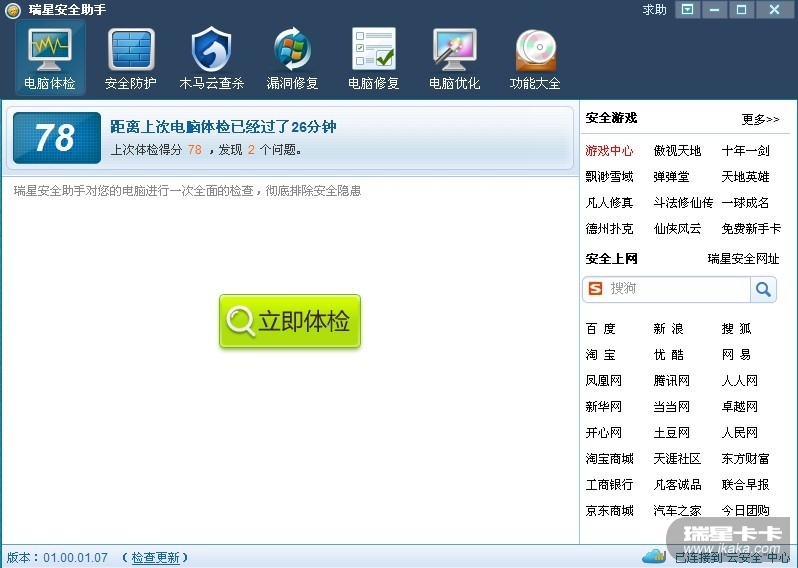Screen dimensions: 798x568
Task: Open the 天地英雄 game link
Action: 746,177
